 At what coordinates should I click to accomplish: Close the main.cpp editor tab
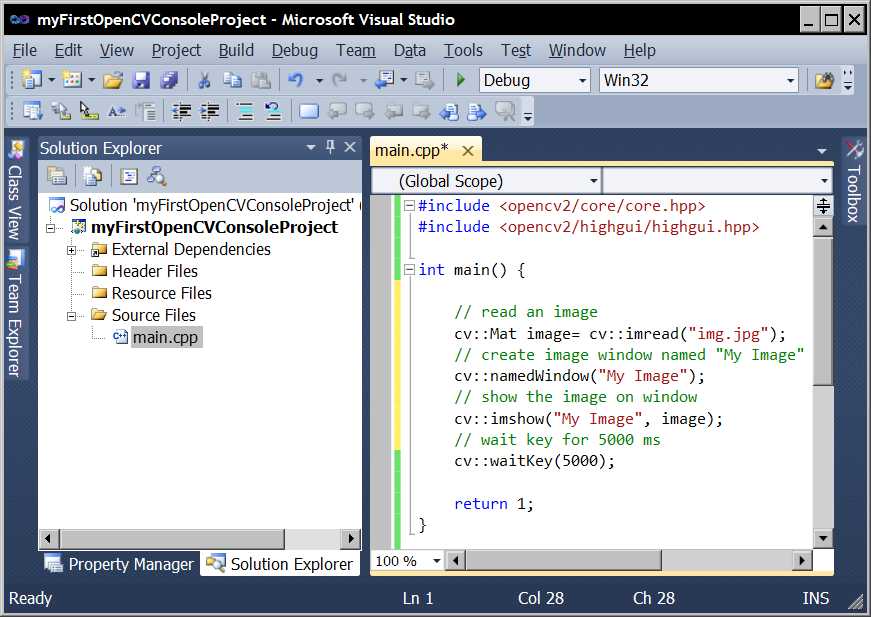point(468,151)
